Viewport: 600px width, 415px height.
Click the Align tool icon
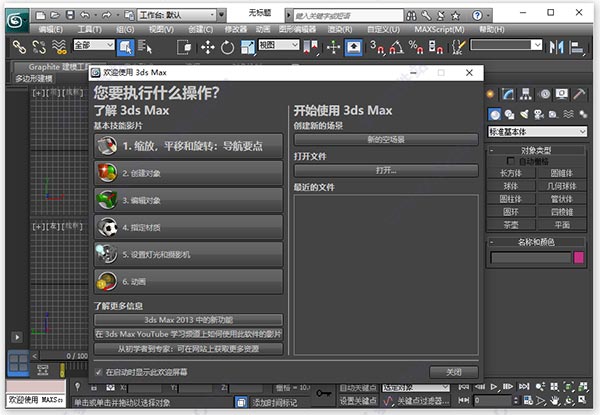[576, 48]
